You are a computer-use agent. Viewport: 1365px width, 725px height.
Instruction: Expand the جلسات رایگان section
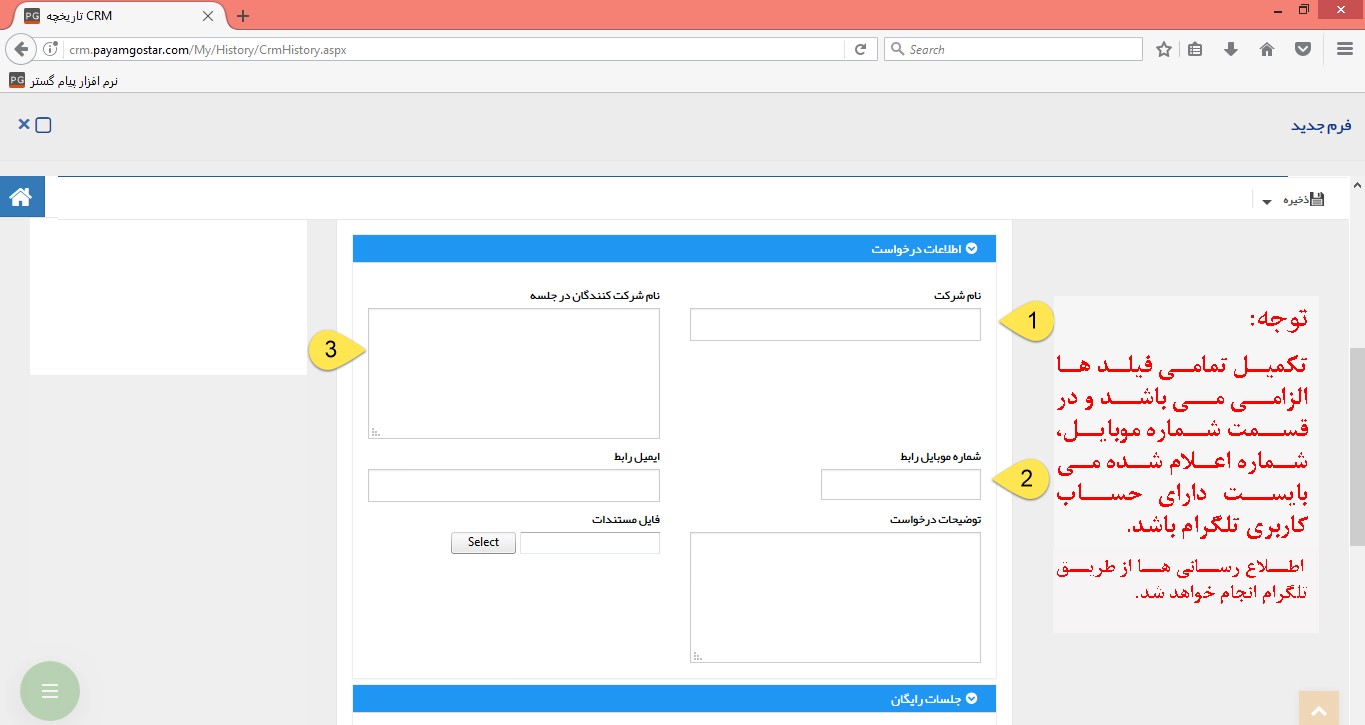(971, 698)
